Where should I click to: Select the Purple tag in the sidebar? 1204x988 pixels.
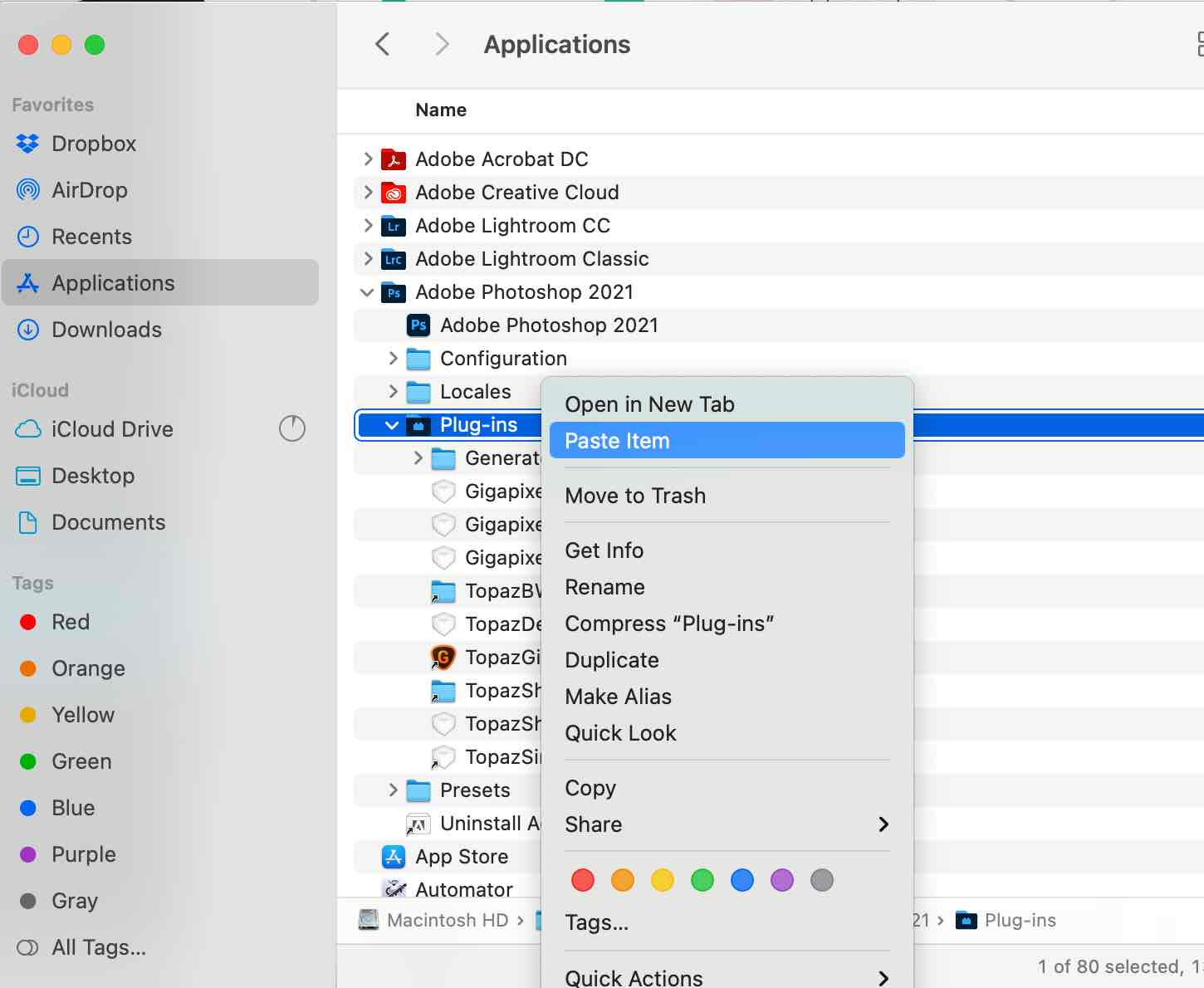pyautogui.click(x=160, y=854)
